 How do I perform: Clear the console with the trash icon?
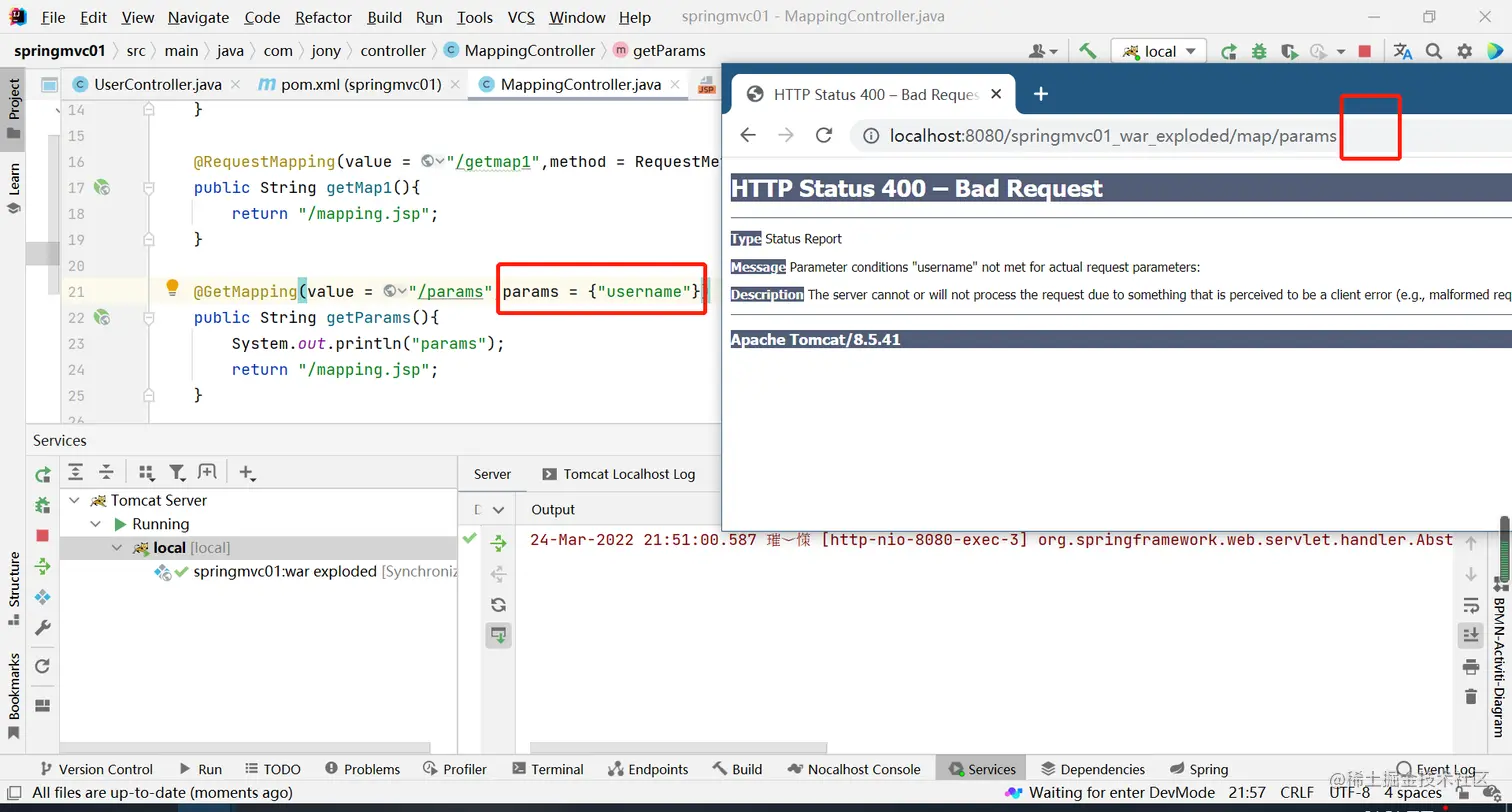[1470, 696]
